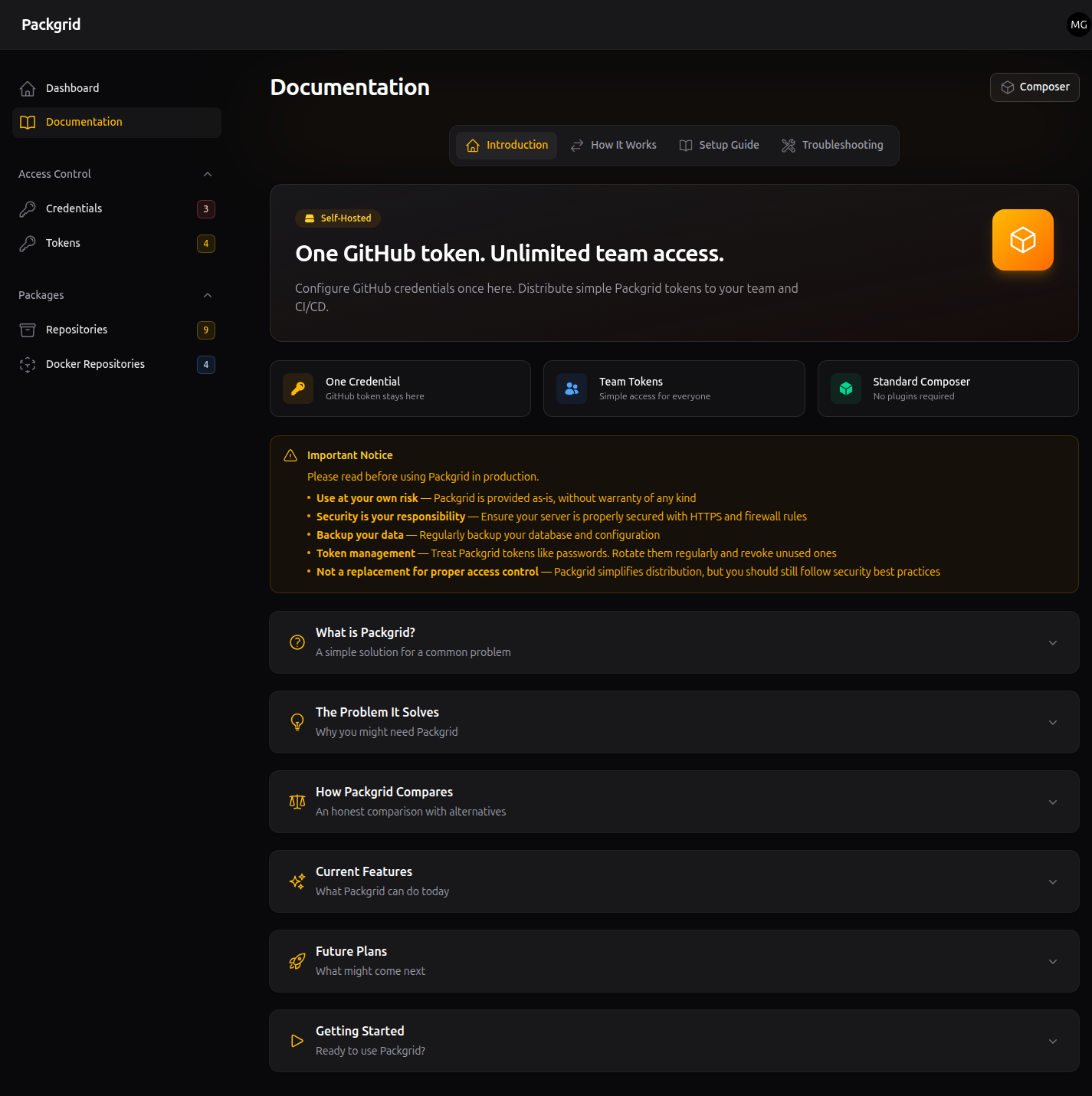This screenshot has width=1092, height=1096.
Task: Click the 'Token management' text
Action: coord(366,553)
